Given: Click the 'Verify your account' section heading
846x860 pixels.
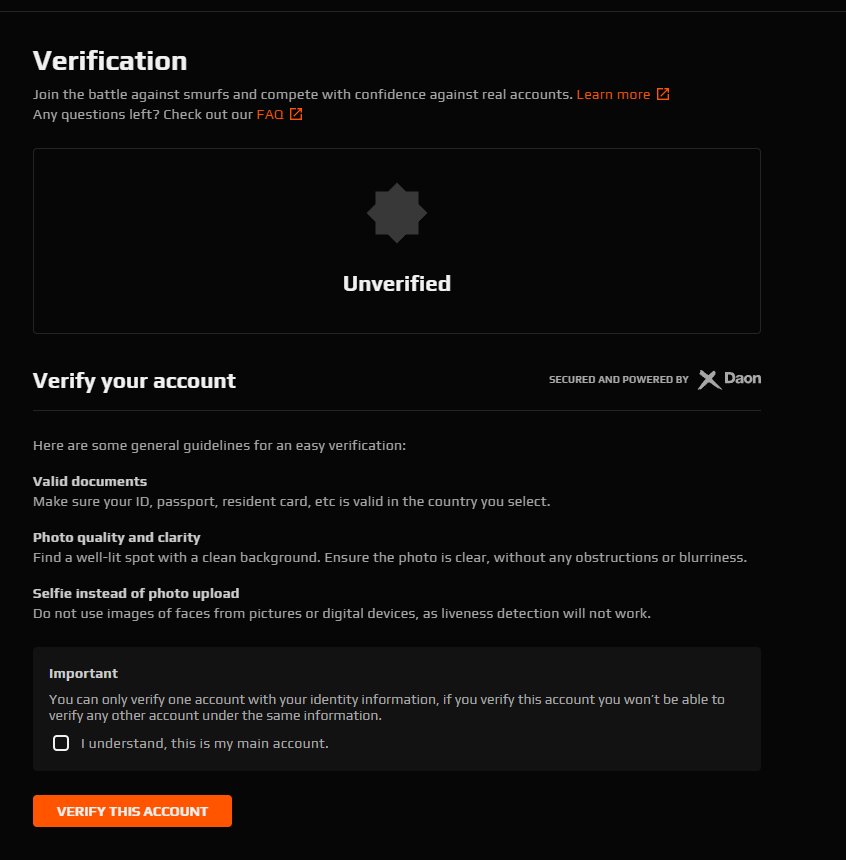Looking at the screenshot, I should [x=134, y=381].
